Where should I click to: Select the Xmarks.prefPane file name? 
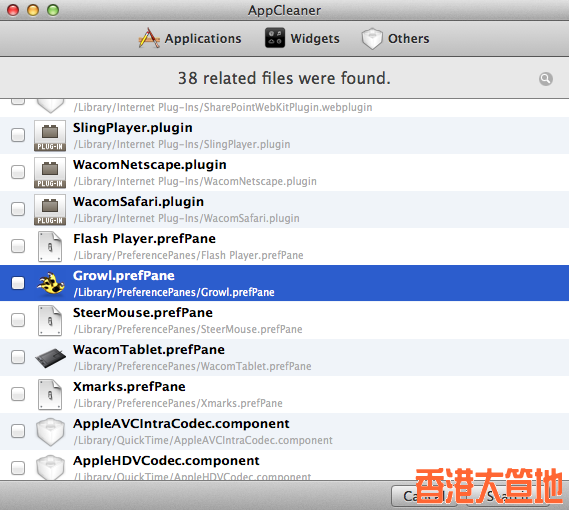point(129,387)
